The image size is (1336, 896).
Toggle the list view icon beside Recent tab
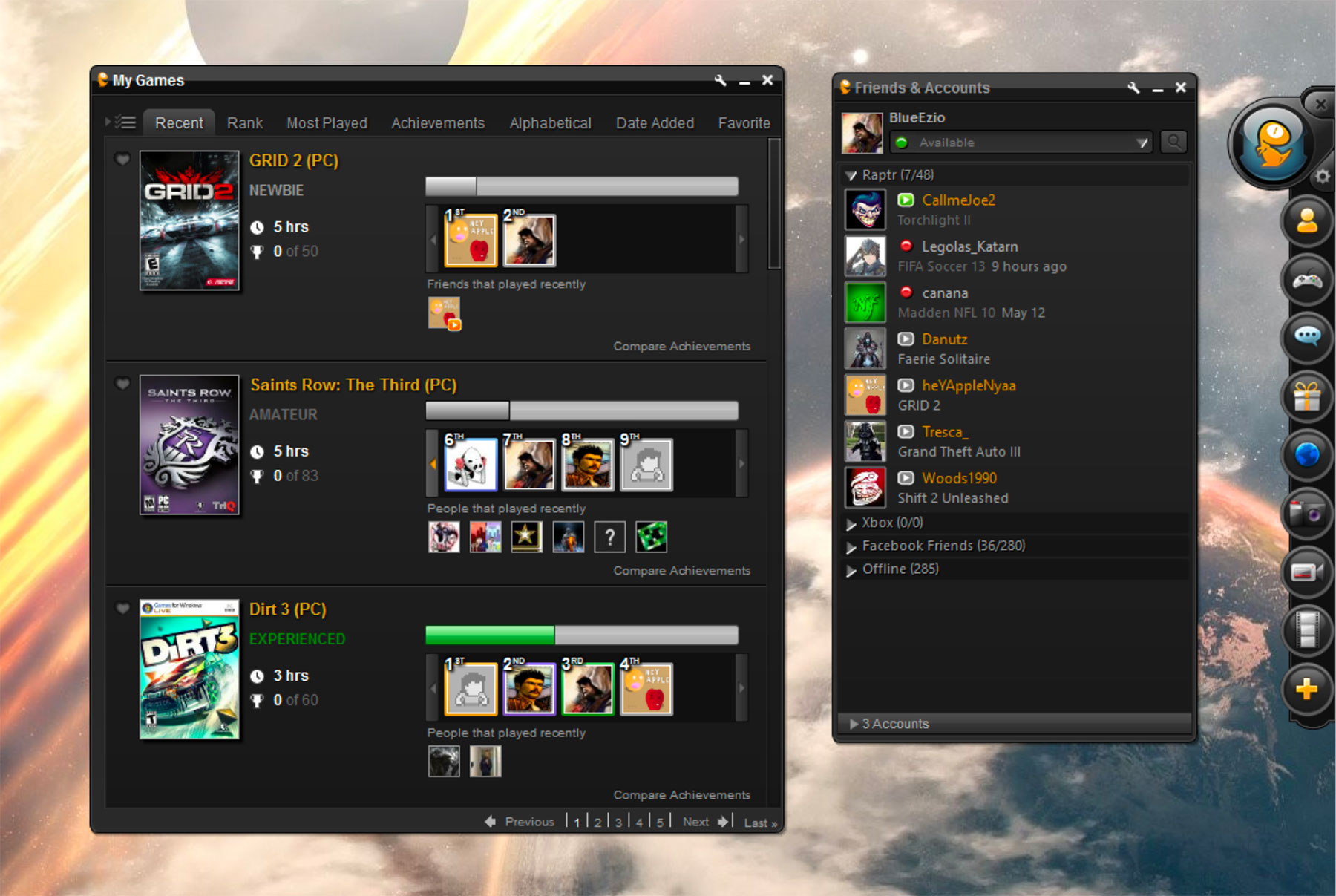pyautogui.click(x=122, y=122)
